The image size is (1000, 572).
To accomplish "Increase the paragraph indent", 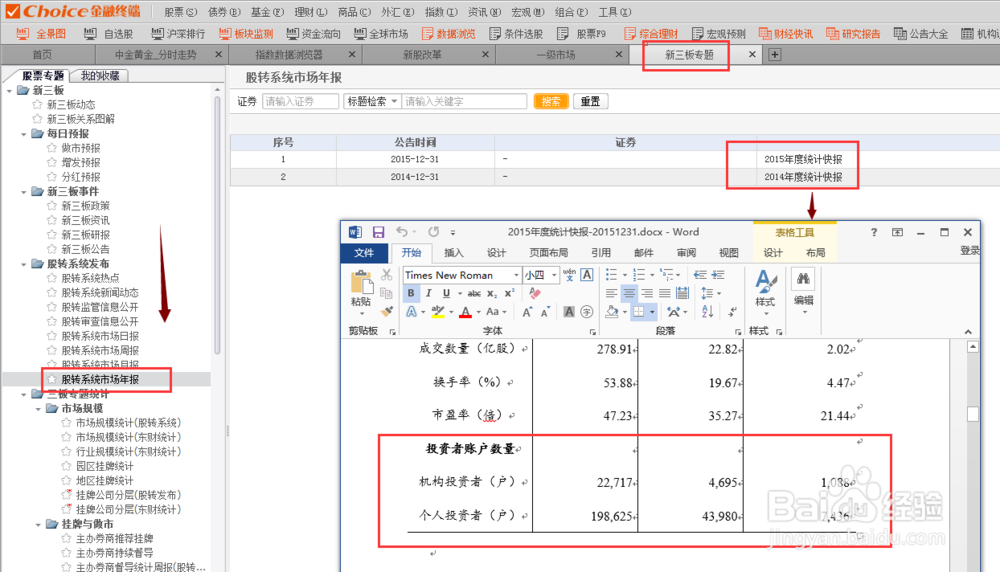I will point(718,275).
